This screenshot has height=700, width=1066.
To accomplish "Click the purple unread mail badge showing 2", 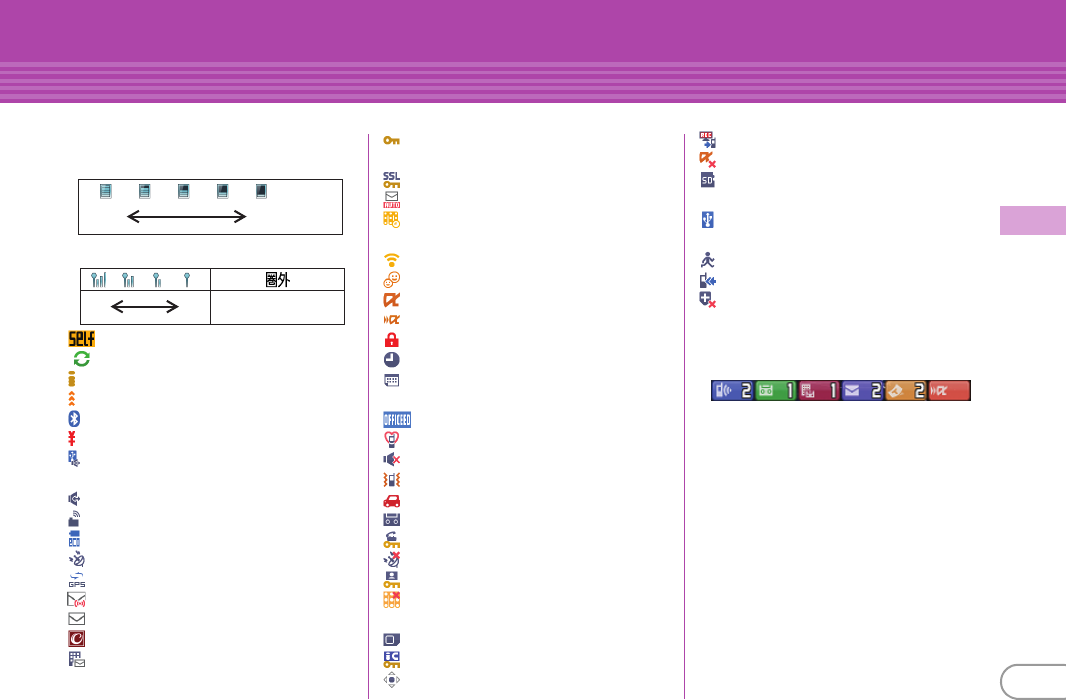I will (x=863, y=390).
